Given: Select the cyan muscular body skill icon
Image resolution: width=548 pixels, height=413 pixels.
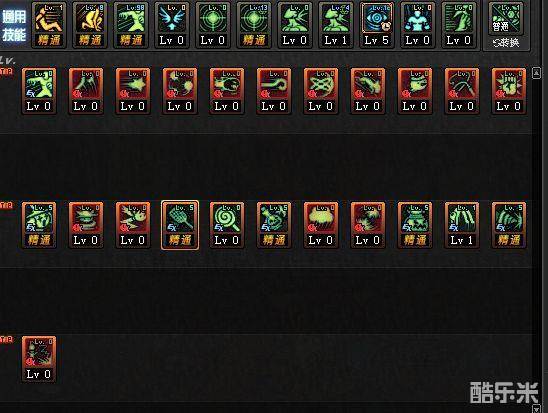Looking at the screenshot, I should pos(417,25).
